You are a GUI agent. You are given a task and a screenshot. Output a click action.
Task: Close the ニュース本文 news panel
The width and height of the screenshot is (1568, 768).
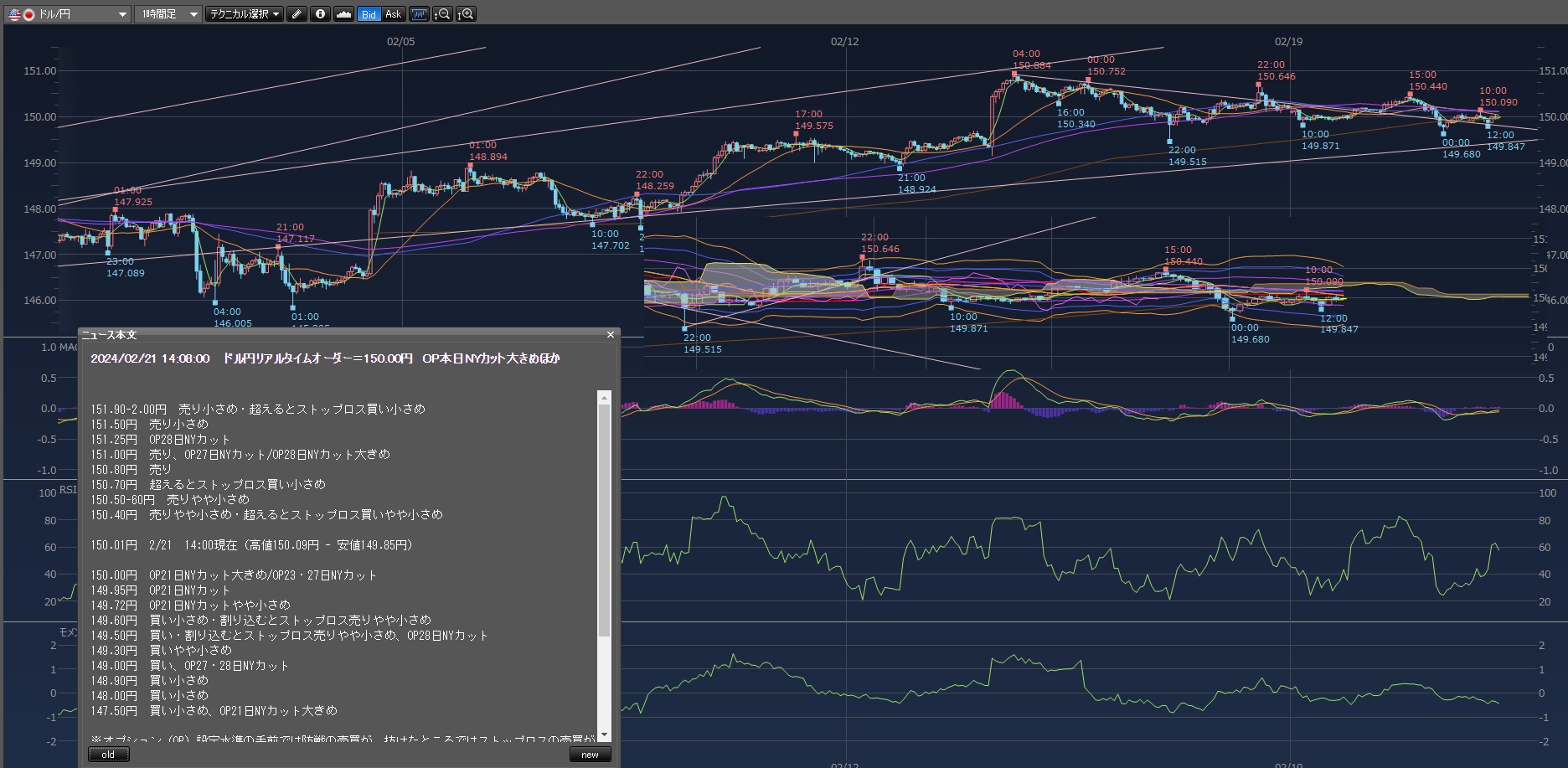[x=611, y=335]
